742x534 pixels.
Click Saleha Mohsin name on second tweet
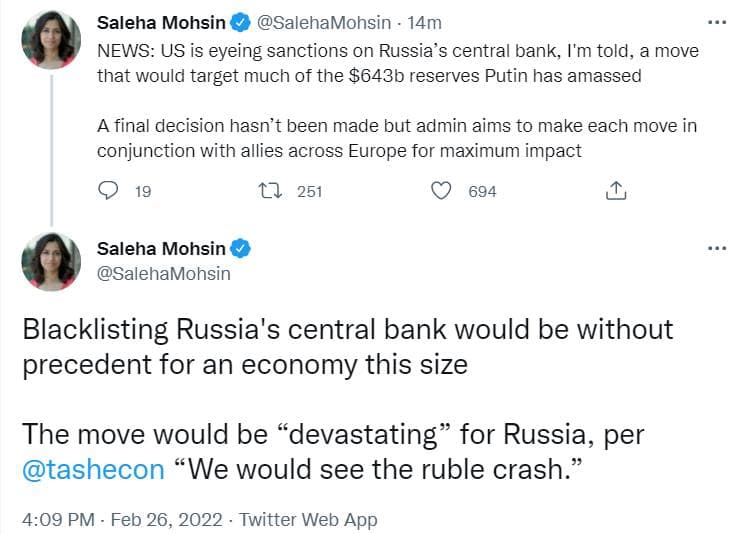(x=161, y=249)
